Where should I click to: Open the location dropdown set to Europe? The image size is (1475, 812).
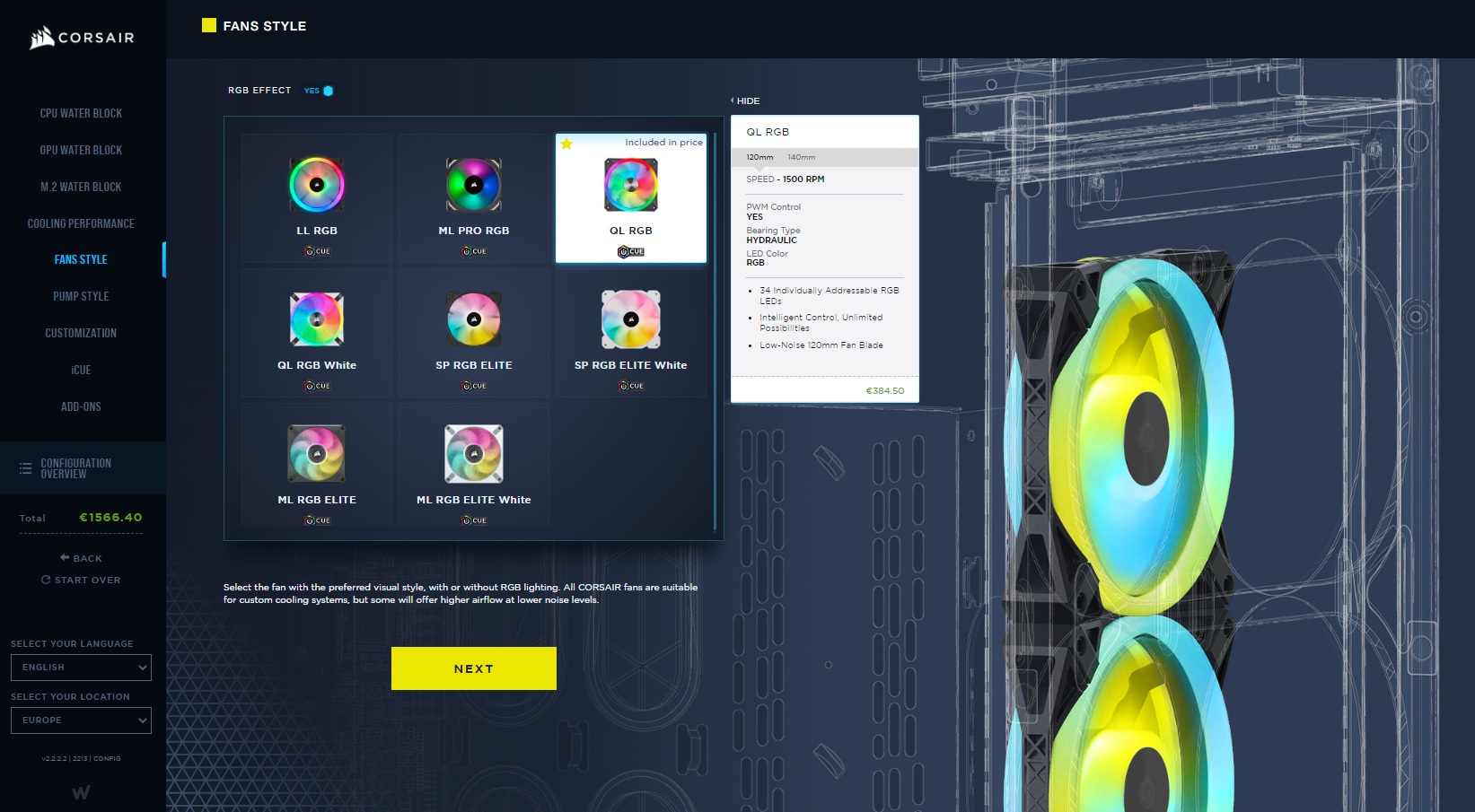(x=81, y=720)
